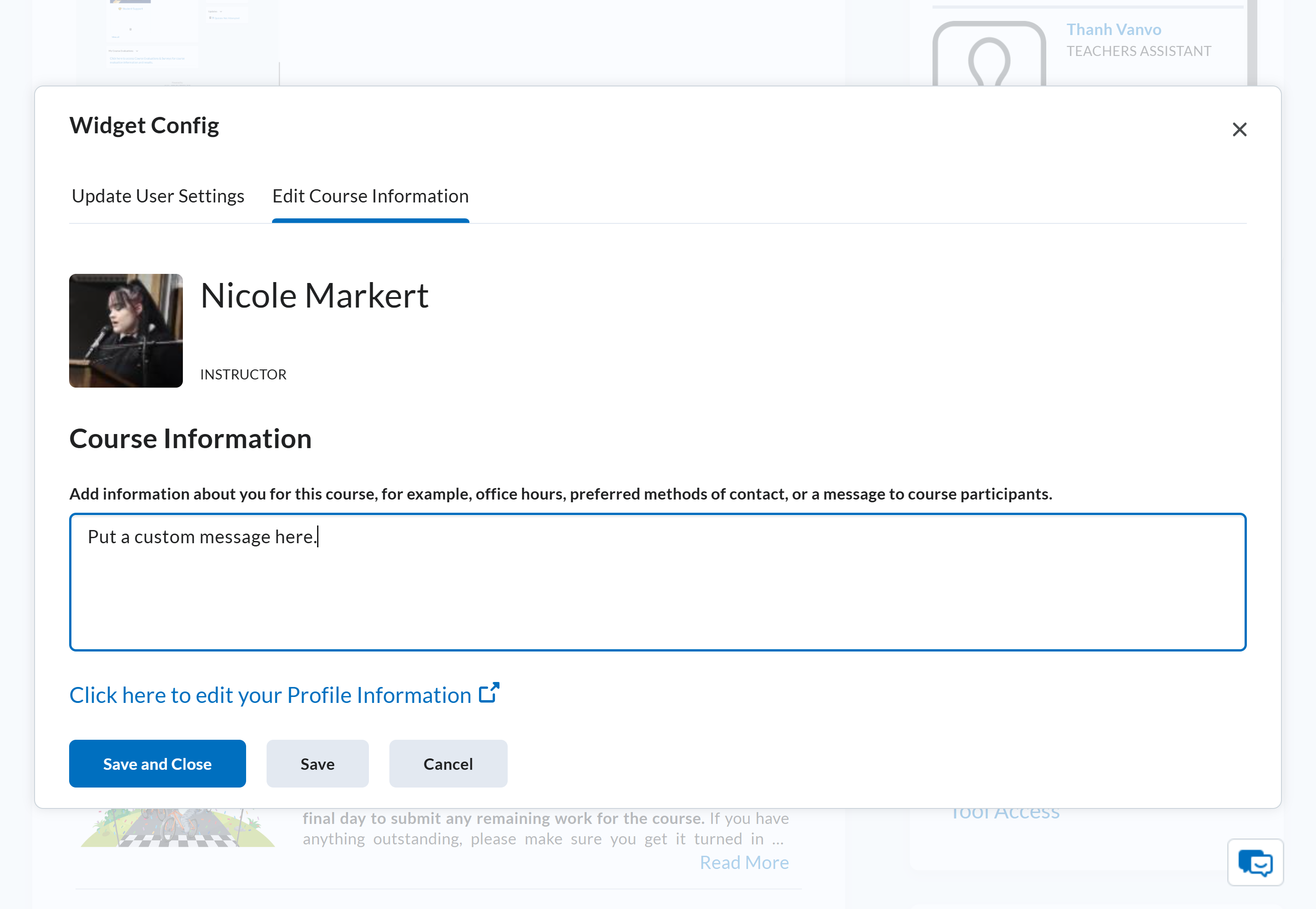Click the Widget Config title
The width and height of the screenshot is (1316, 909).
click(144, 125)
